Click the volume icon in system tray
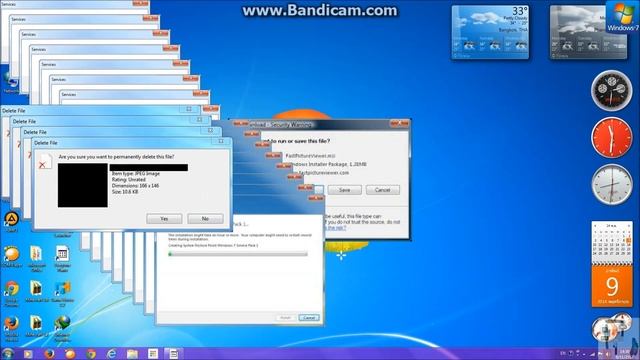 coord(608,354)
